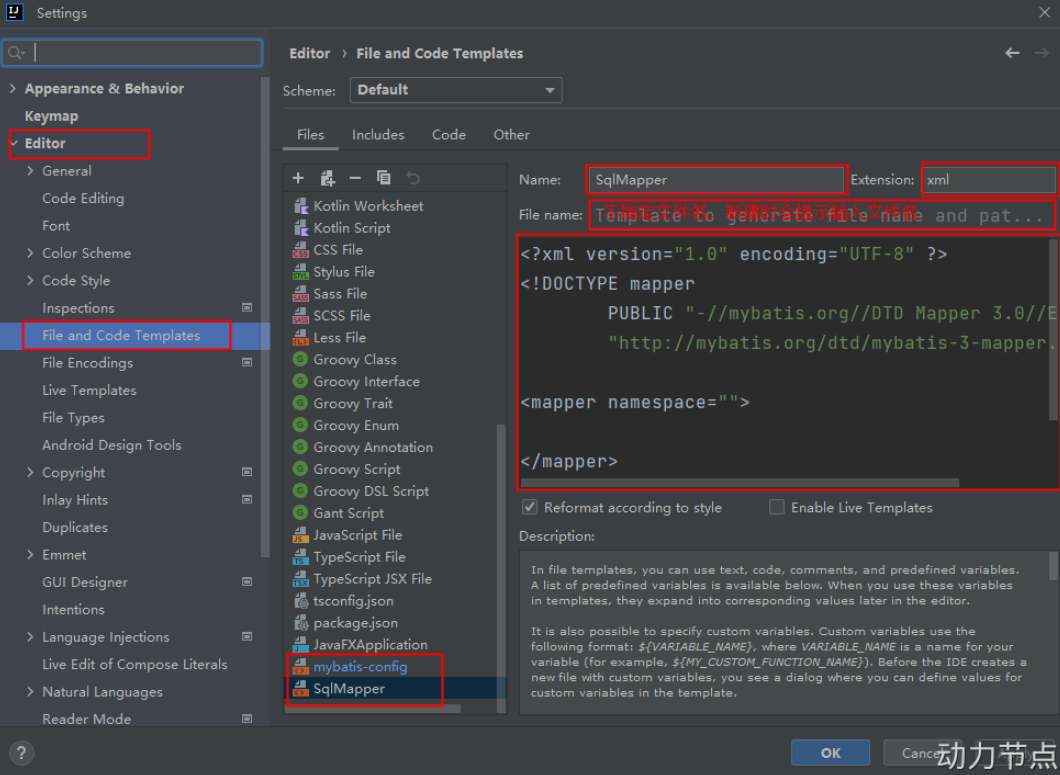Click the template code horizontal scrollbar

pos(740,483)
